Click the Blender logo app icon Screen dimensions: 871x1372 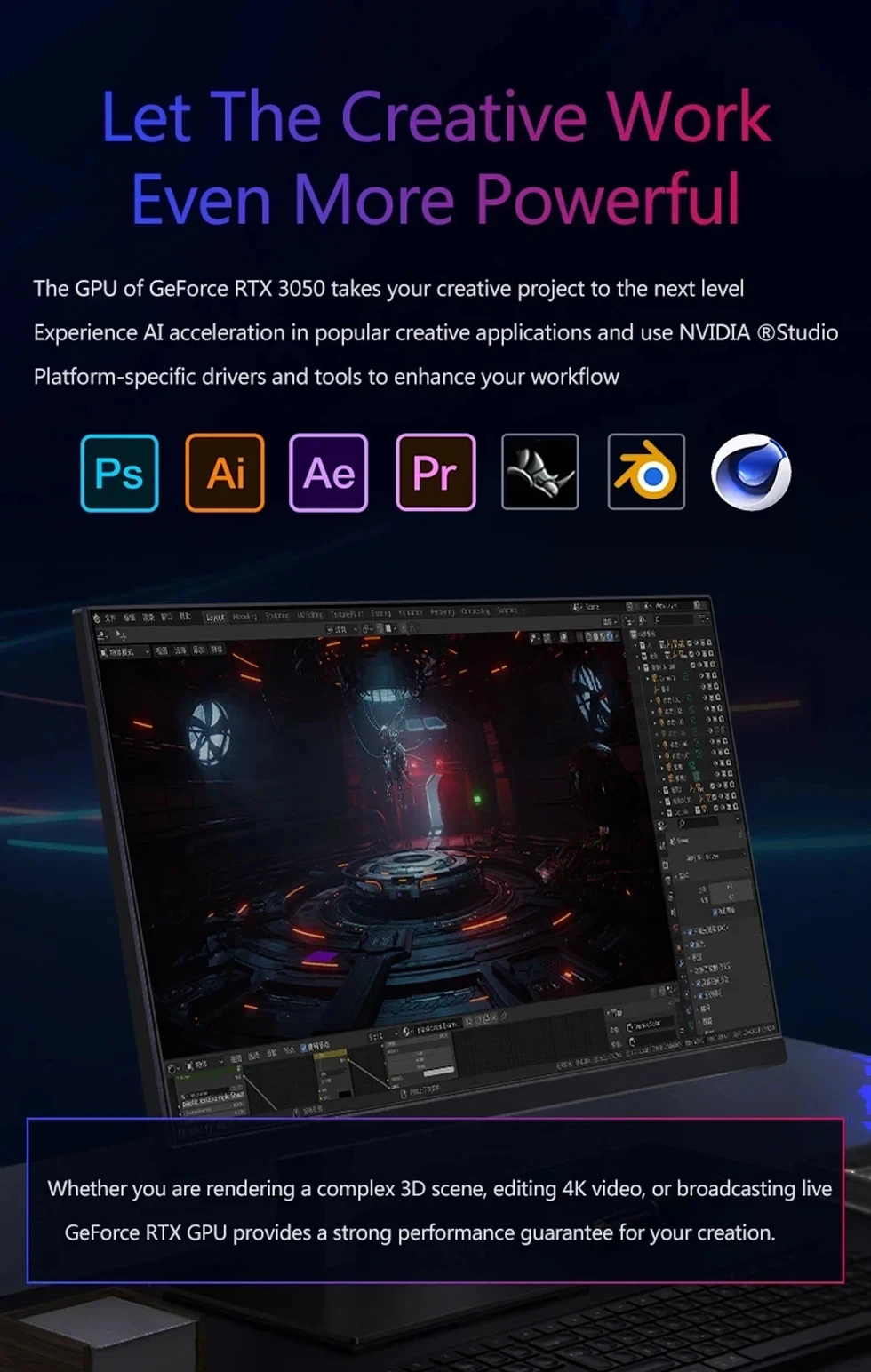[x=646, y=472]
